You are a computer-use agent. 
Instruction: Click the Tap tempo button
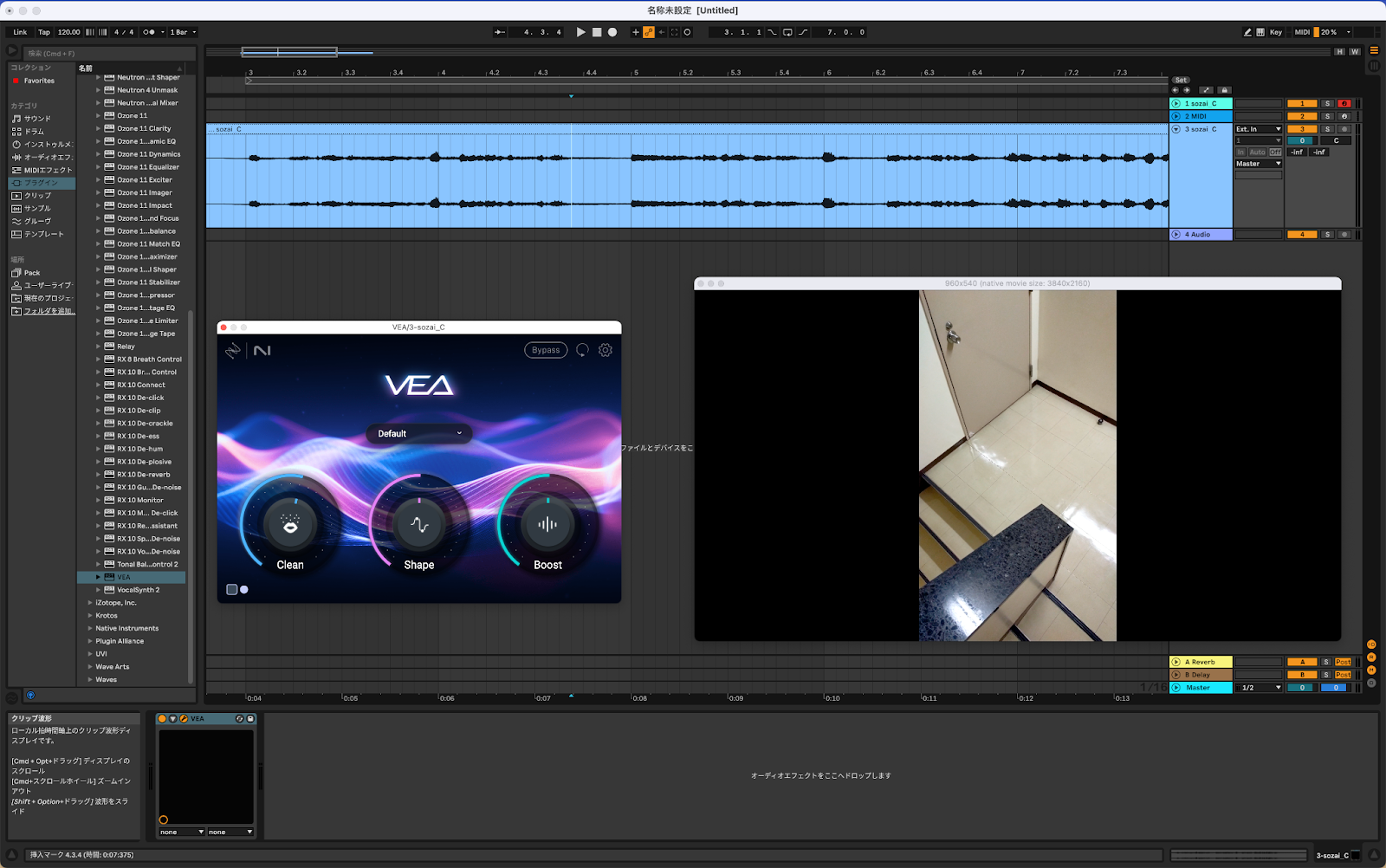[x=44, y=32]
